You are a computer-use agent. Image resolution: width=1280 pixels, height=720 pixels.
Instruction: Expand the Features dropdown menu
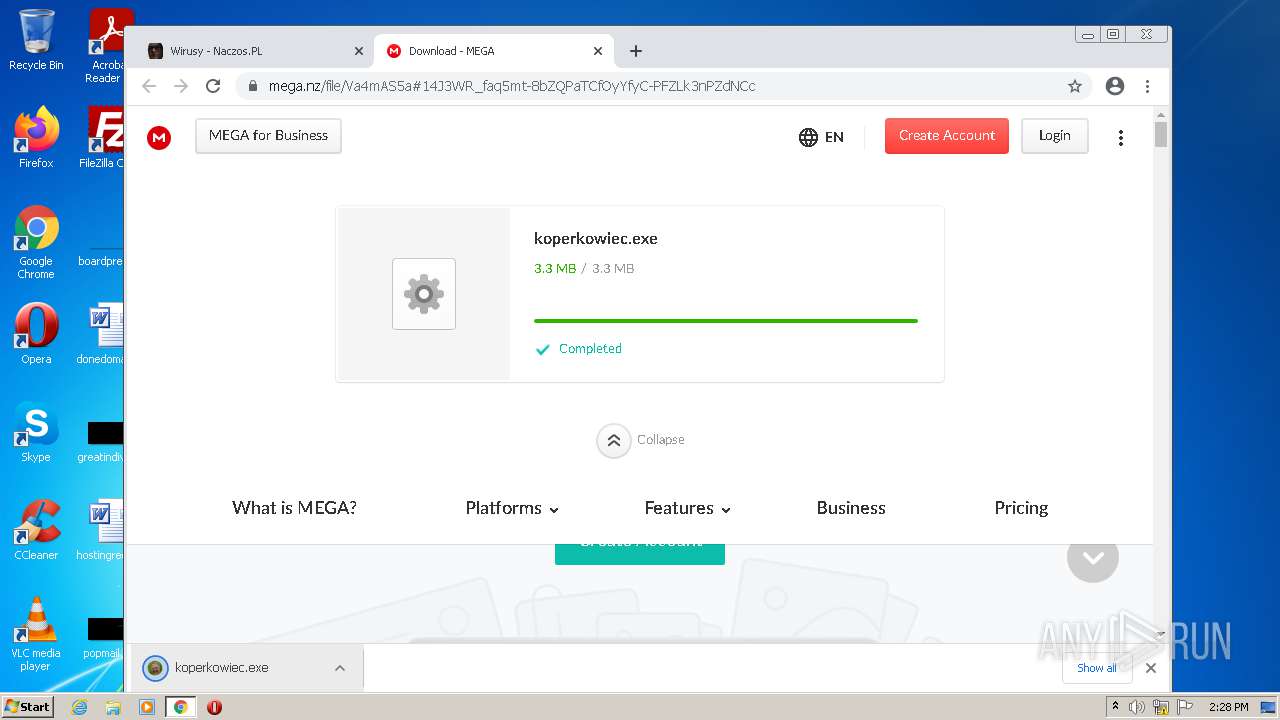click(688, 508)
